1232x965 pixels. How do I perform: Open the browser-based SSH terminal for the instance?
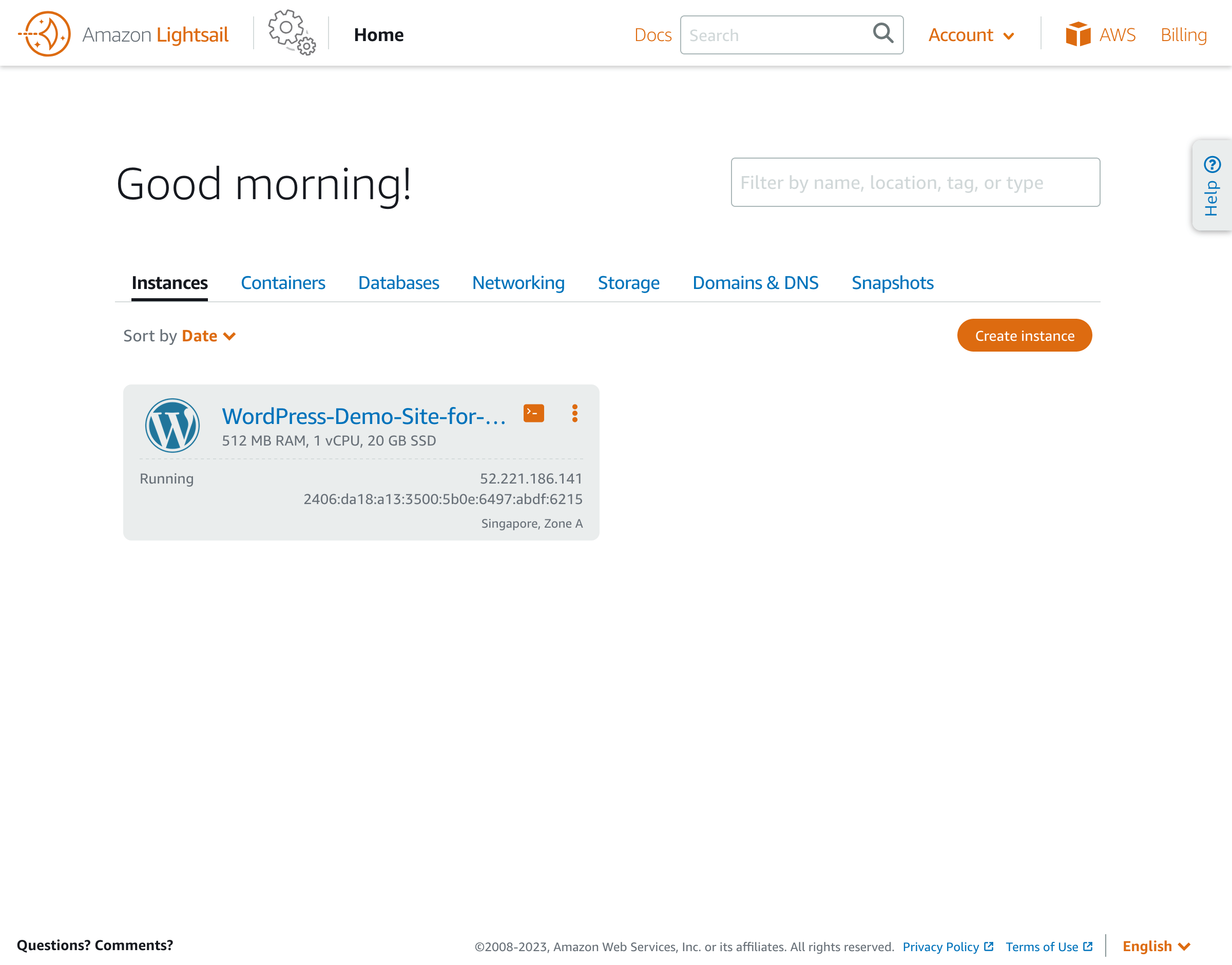(x=533, y=413)
